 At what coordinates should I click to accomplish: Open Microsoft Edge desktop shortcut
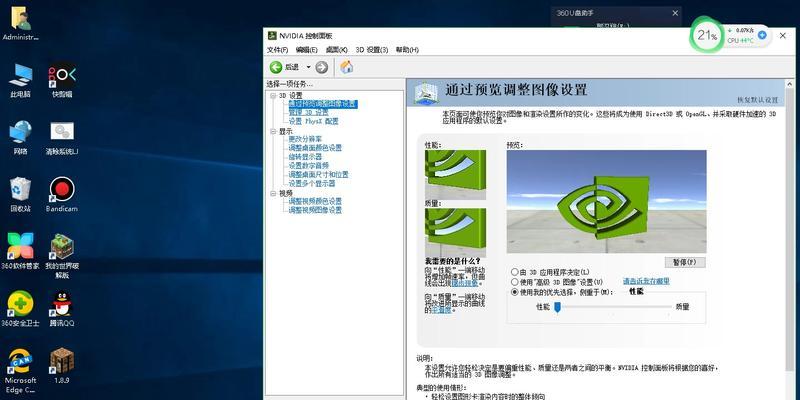point(20,371)
